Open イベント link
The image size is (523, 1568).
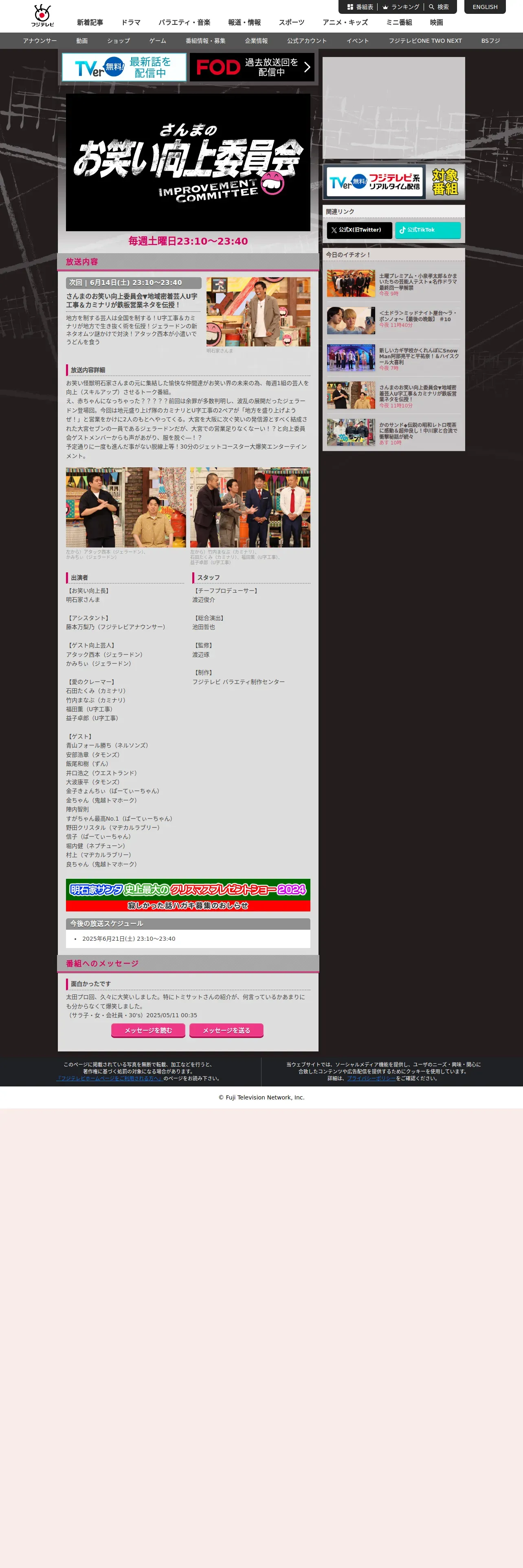[x=358, y=41]
